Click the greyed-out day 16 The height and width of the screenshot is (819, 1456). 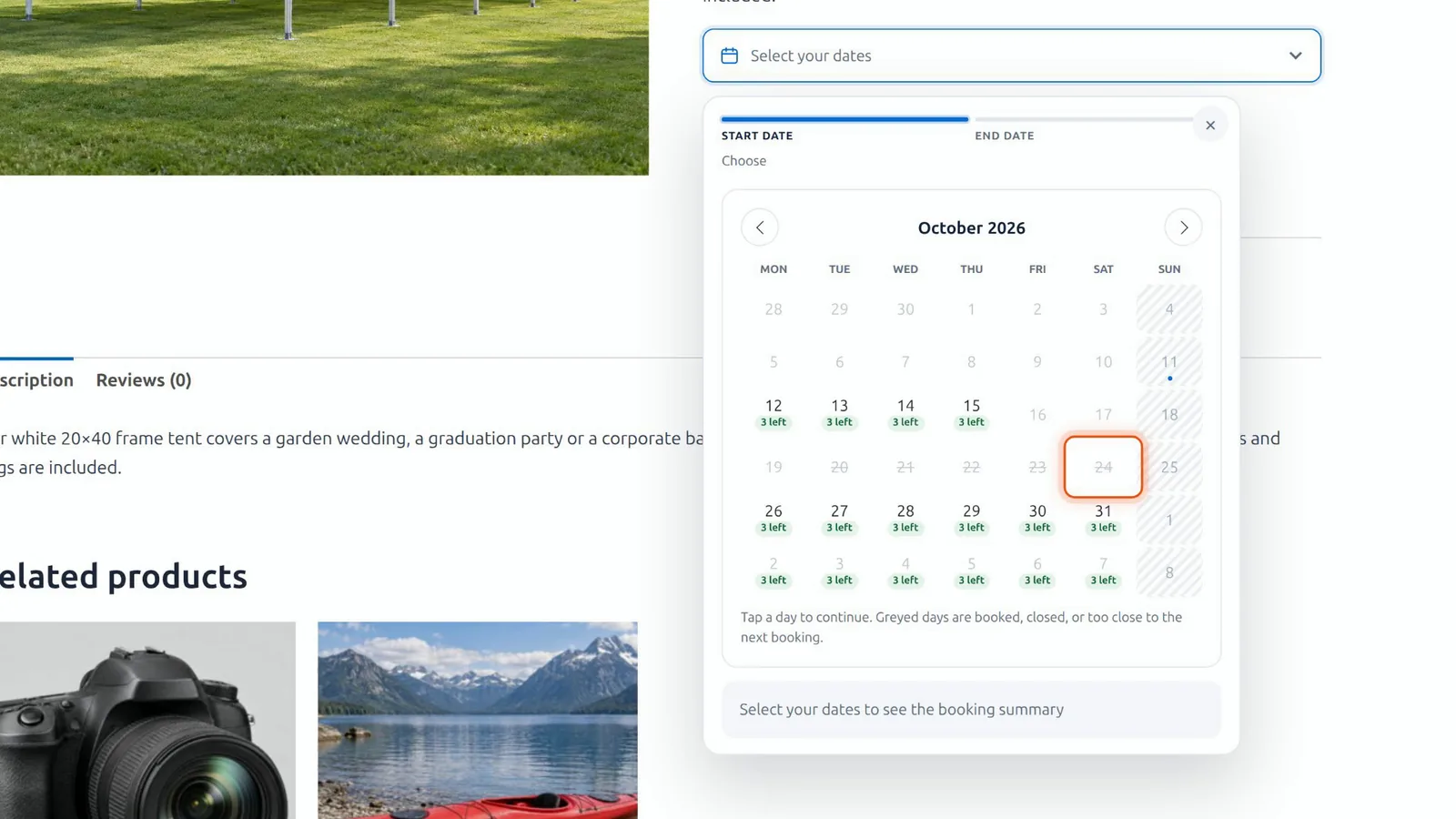1037,414
